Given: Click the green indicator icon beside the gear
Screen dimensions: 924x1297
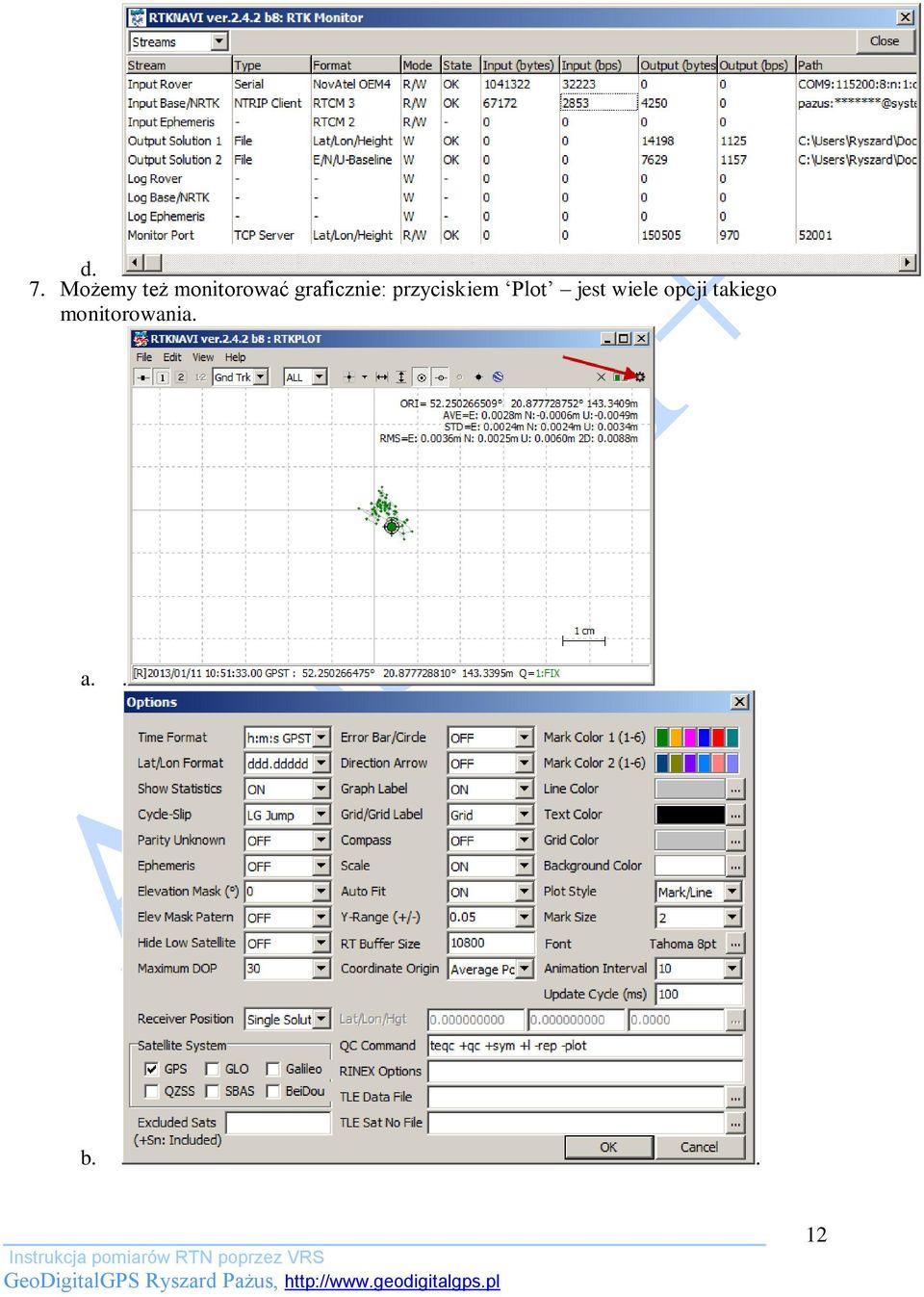Looking at the screenshot, I should [x=620, y=376].
